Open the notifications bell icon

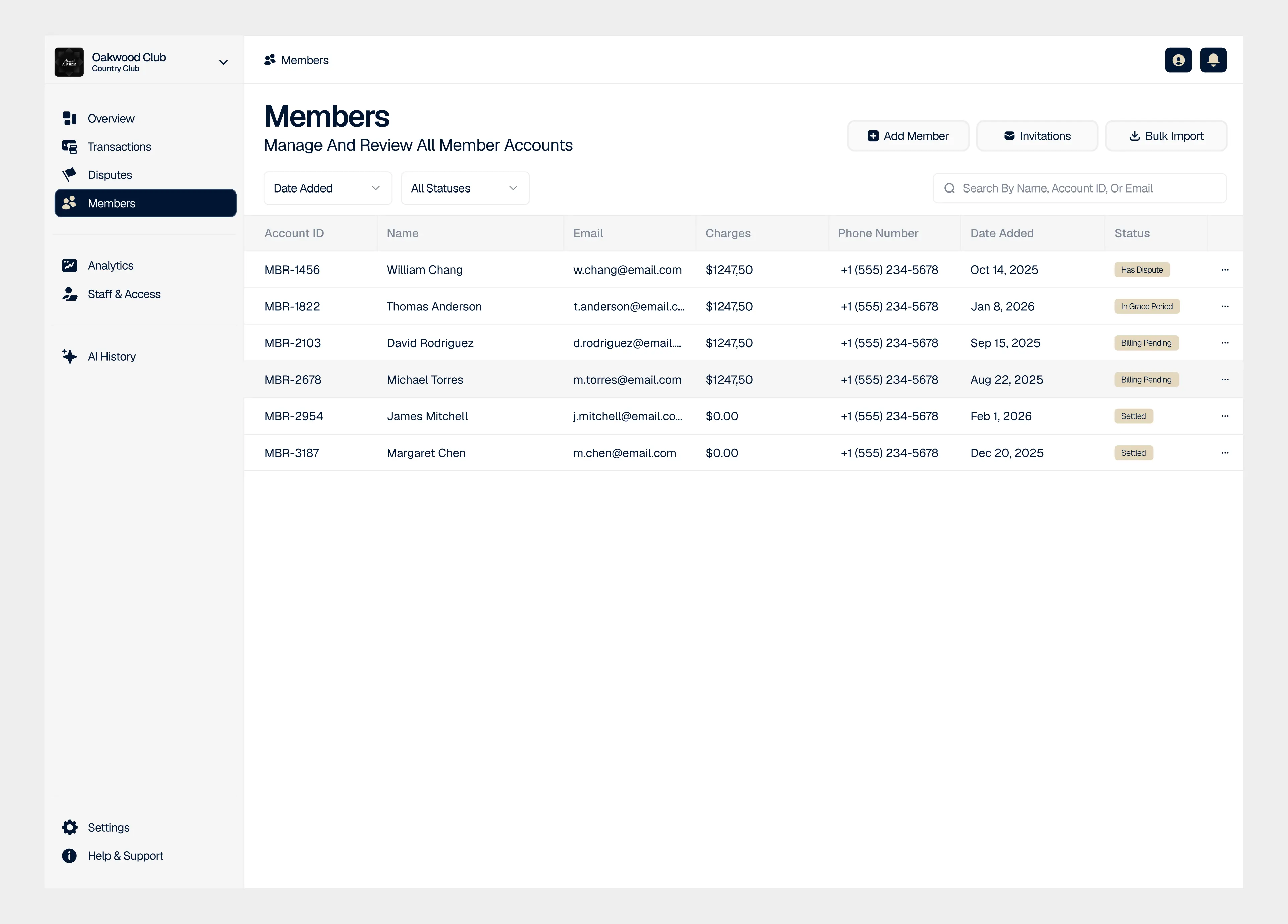(x=1213, y=60)
